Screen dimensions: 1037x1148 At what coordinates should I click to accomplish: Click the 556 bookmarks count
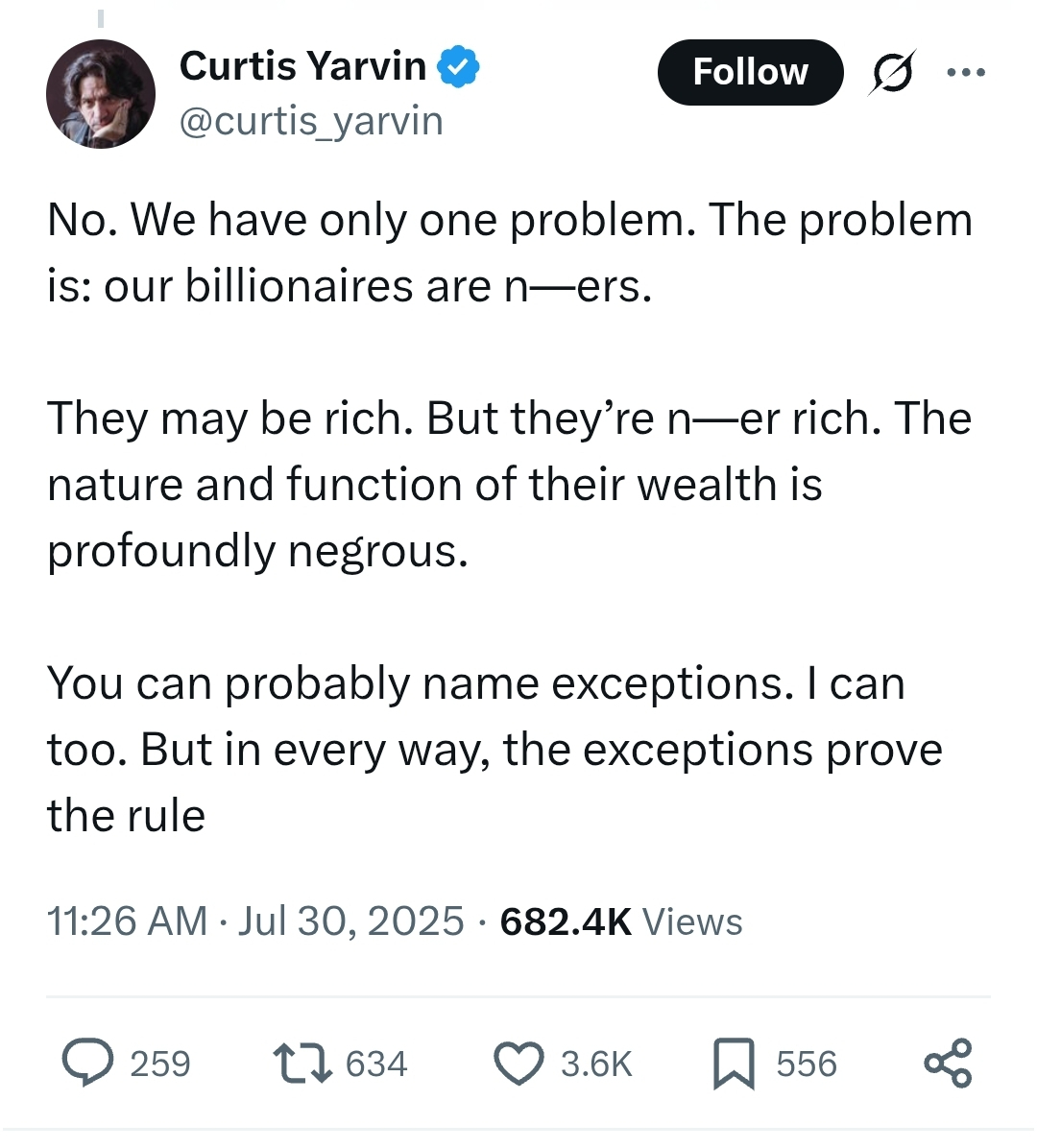click(x=807, y=1064)
